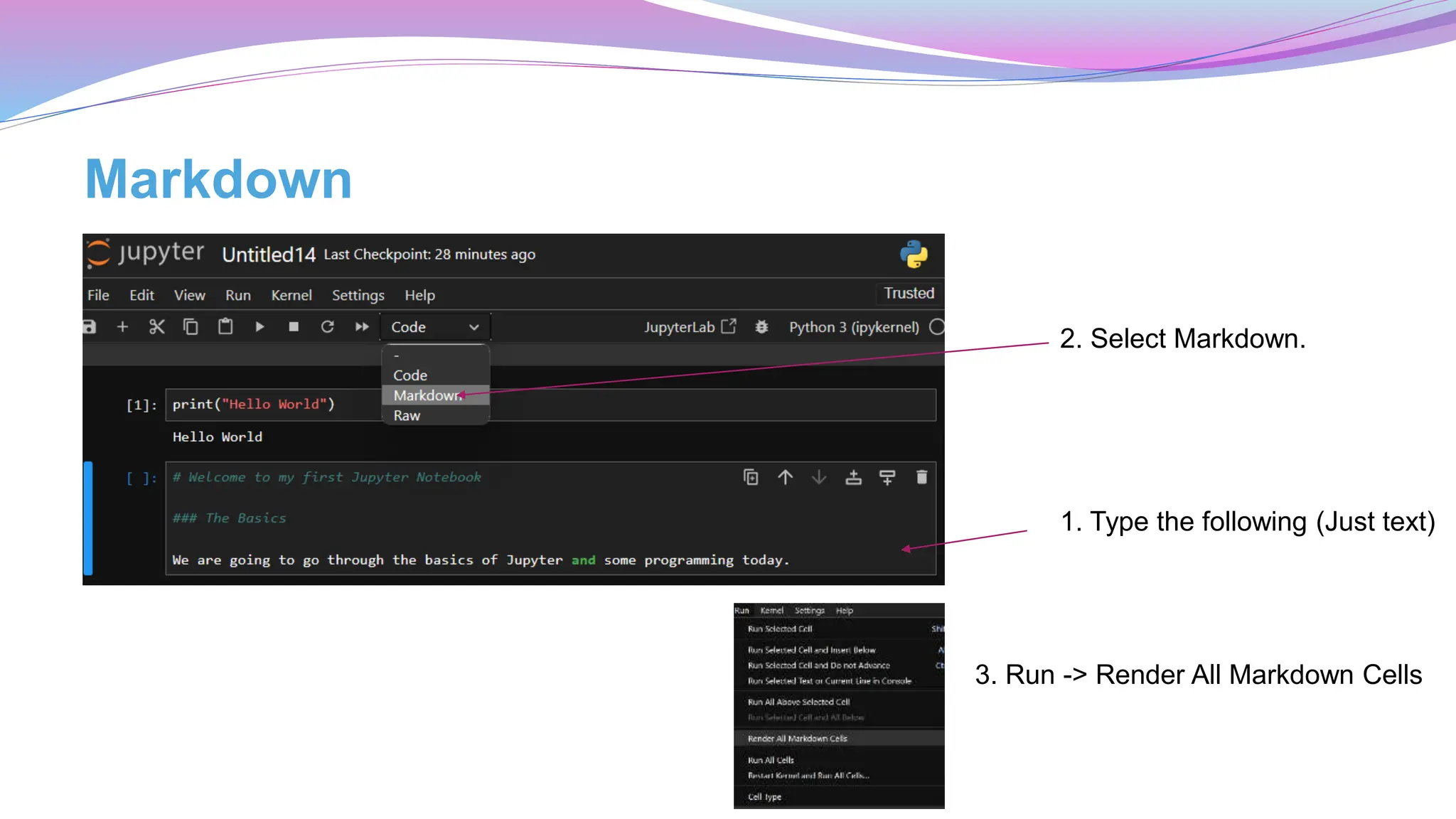
Task: Open the File menu
Action: [x=98, y=295]
